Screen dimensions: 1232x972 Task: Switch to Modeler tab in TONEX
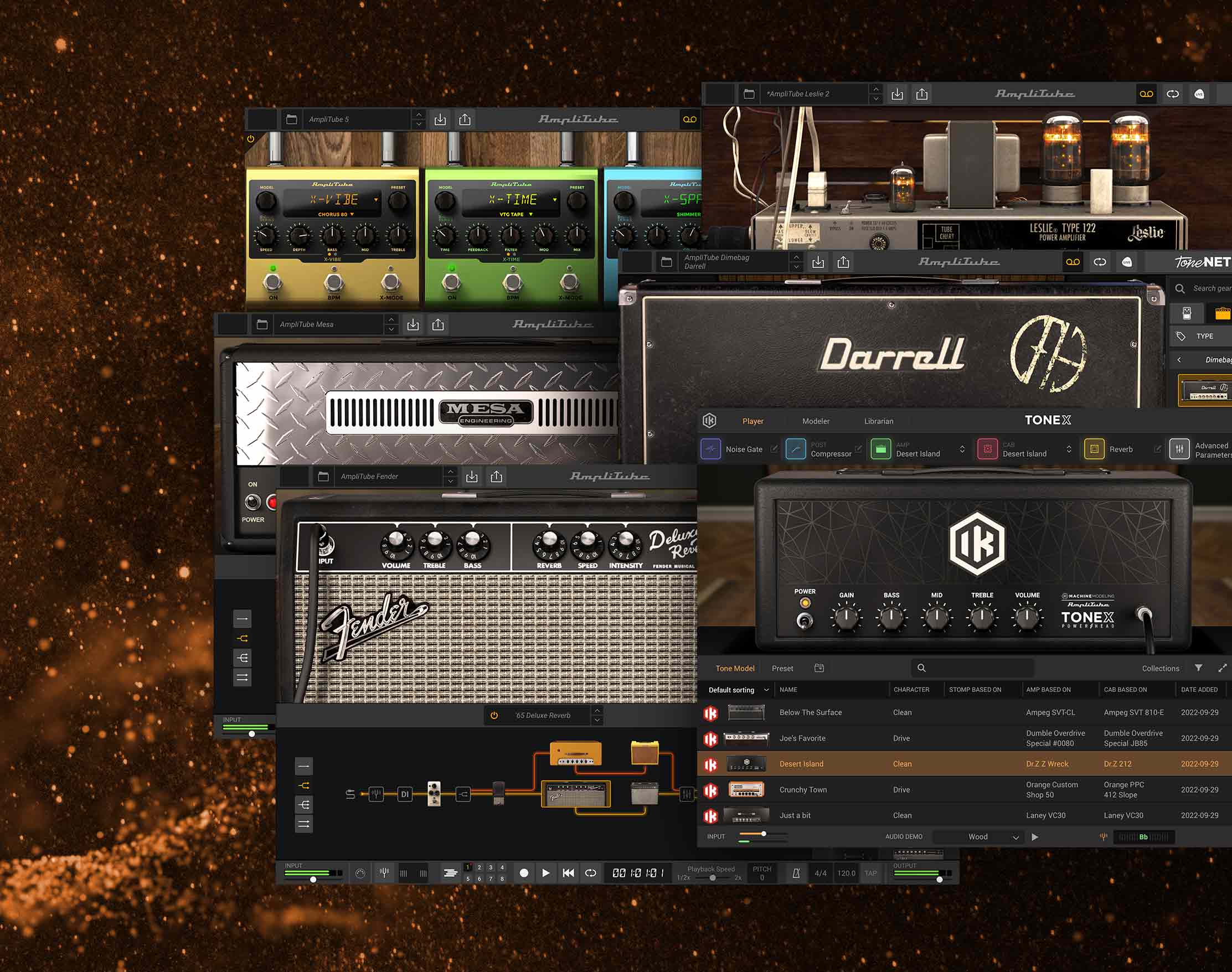(815, 421)
